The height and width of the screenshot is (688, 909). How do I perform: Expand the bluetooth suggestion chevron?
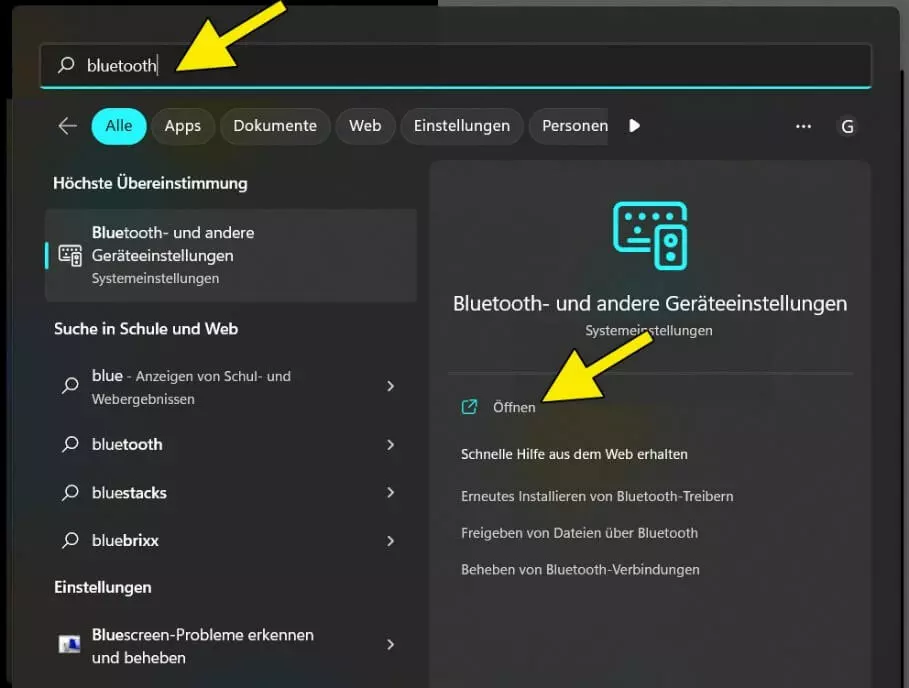[390, 445]
